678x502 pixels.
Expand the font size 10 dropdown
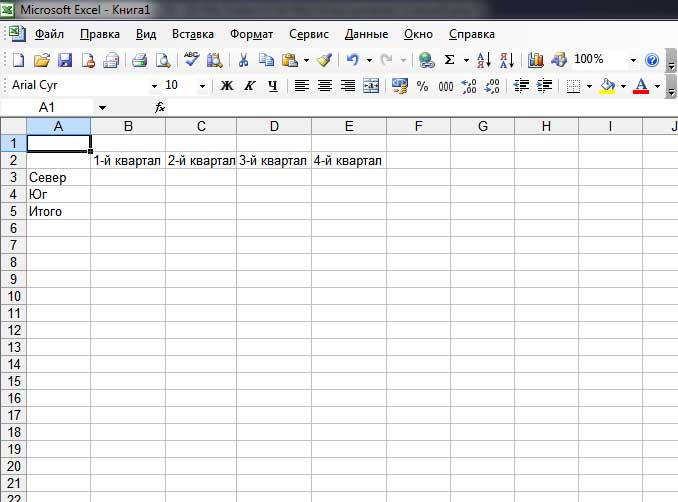202,86
